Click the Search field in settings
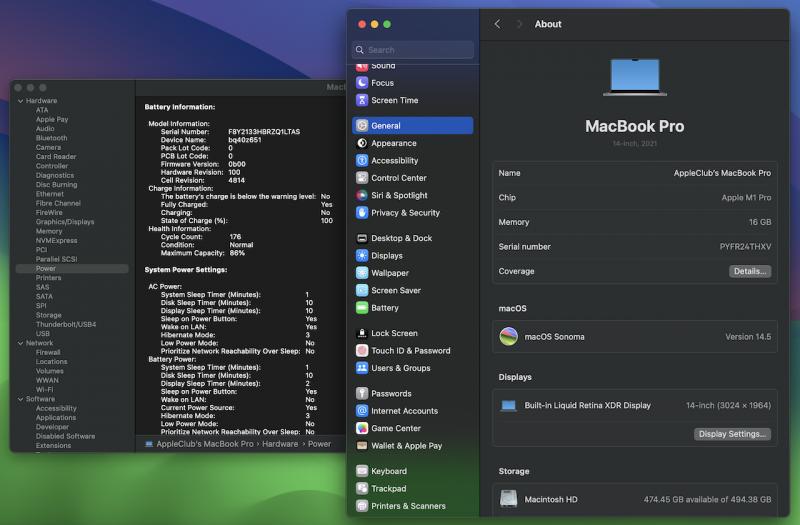 pos(413,50)
